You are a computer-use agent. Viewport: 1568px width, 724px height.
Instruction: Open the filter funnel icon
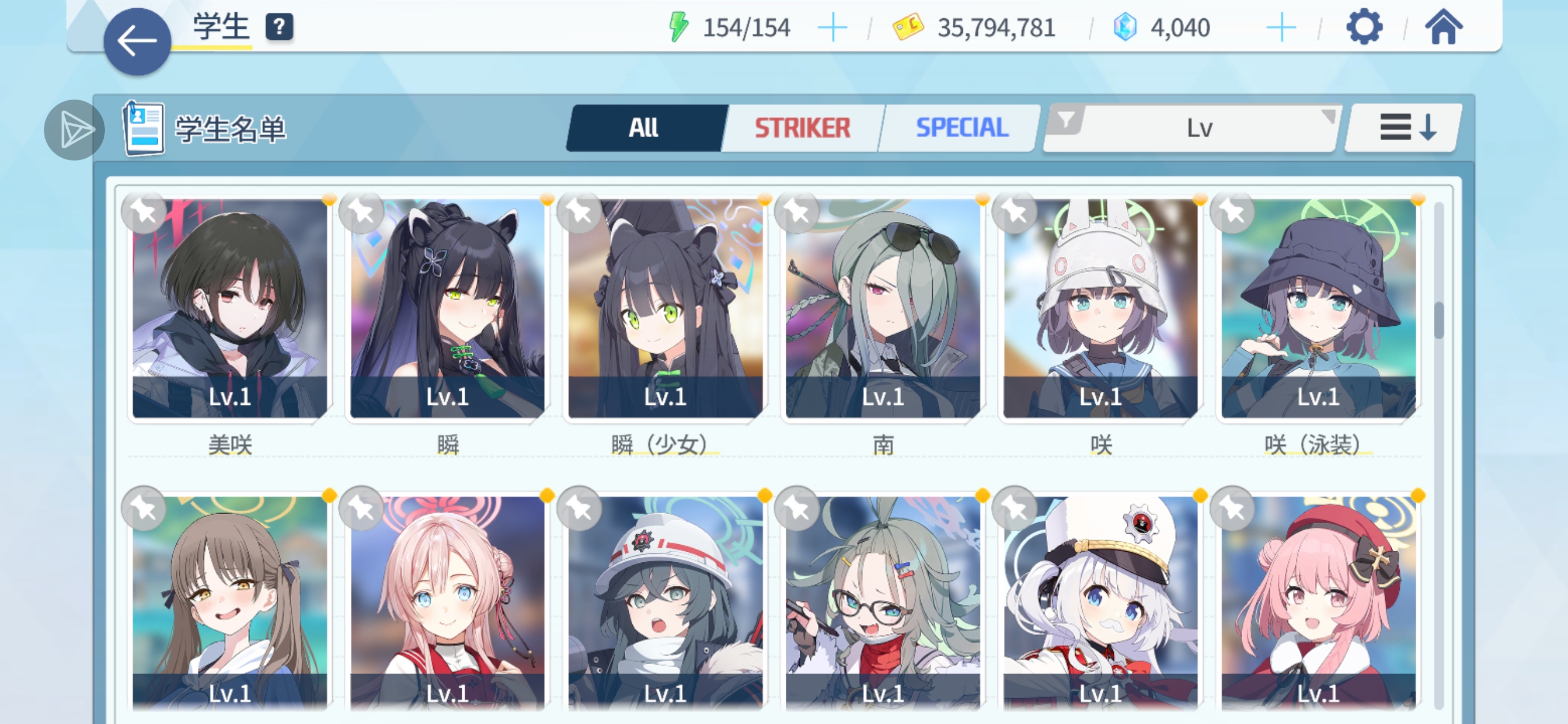1065,120
